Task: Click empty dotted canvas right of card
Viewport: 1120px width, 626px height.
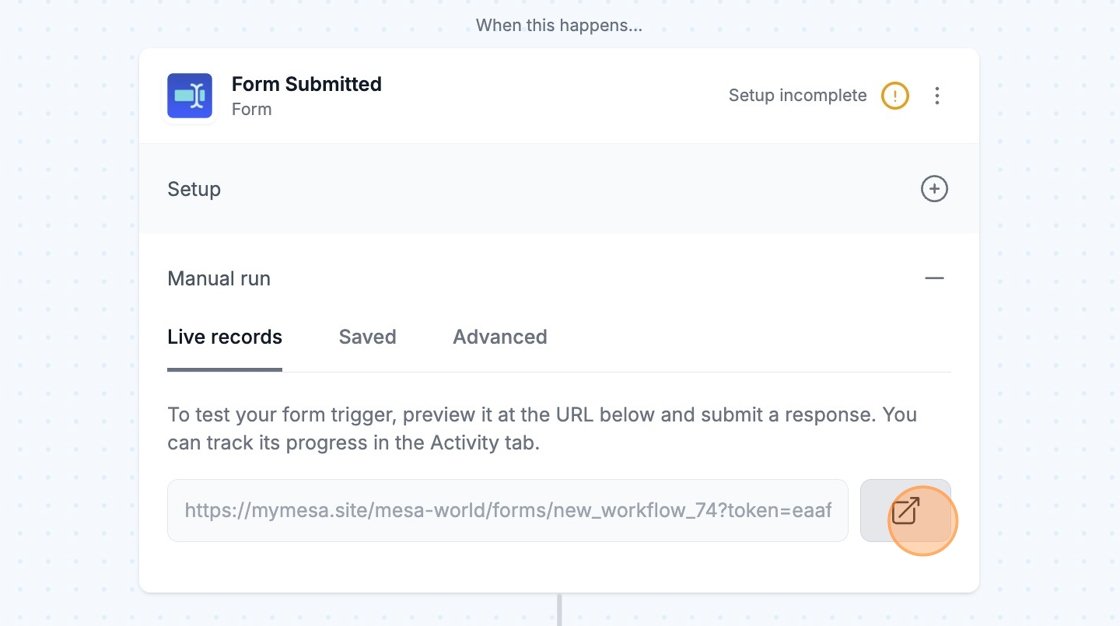Action: pos(1050,320)
